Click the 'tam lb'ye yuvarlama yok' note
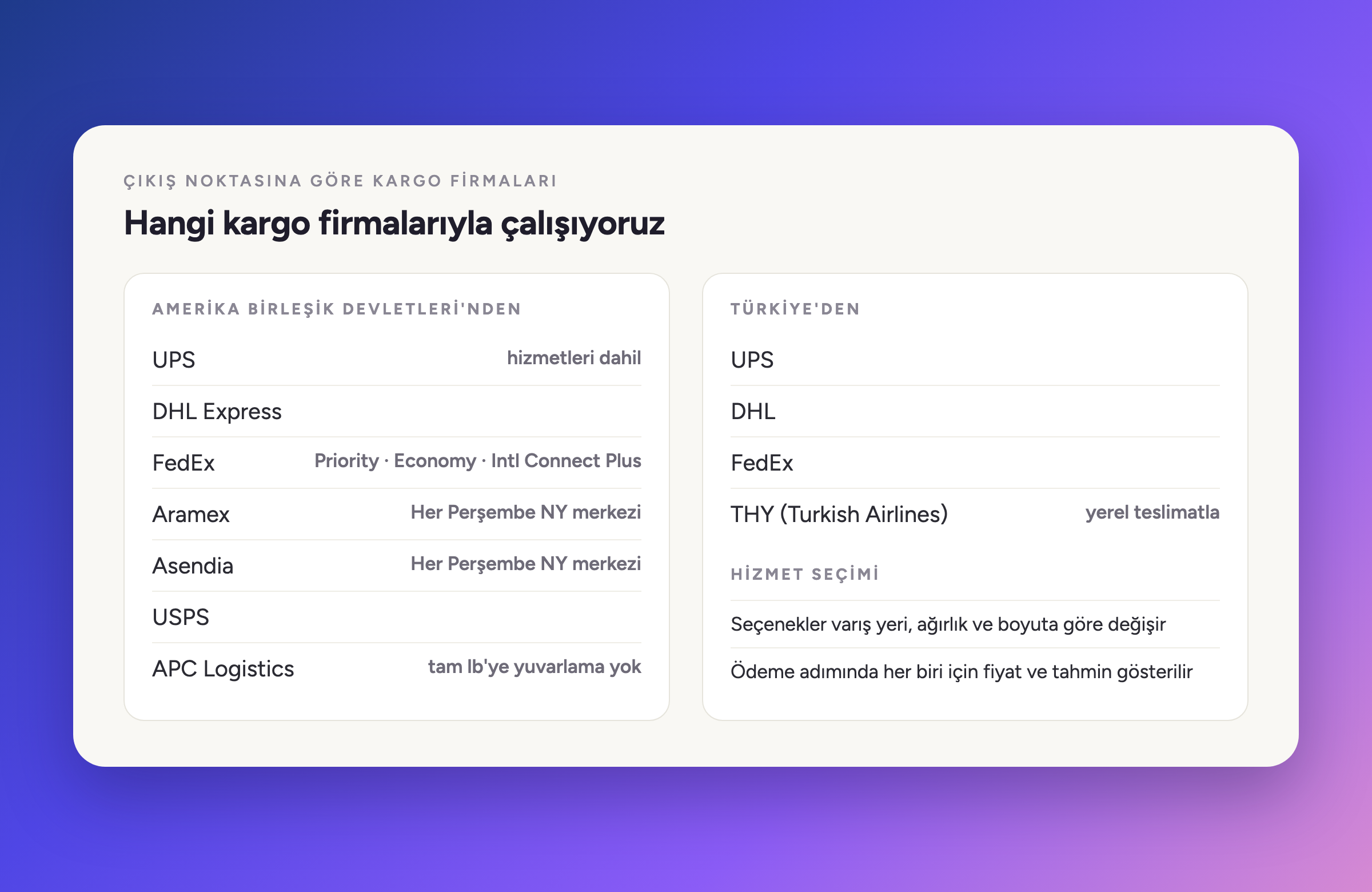 coord(535,667)
